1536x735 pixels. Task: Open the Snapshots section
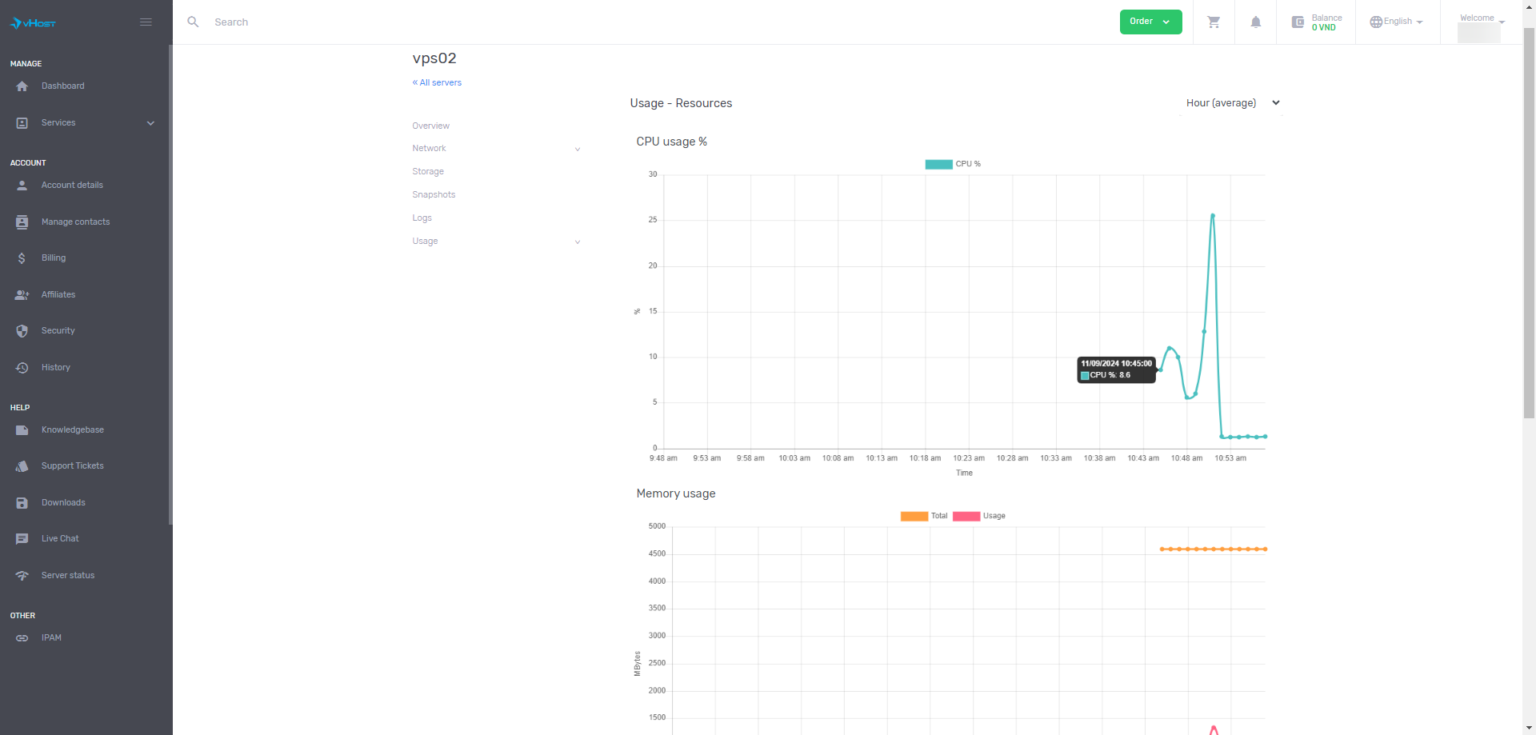[x=433, y=195]
